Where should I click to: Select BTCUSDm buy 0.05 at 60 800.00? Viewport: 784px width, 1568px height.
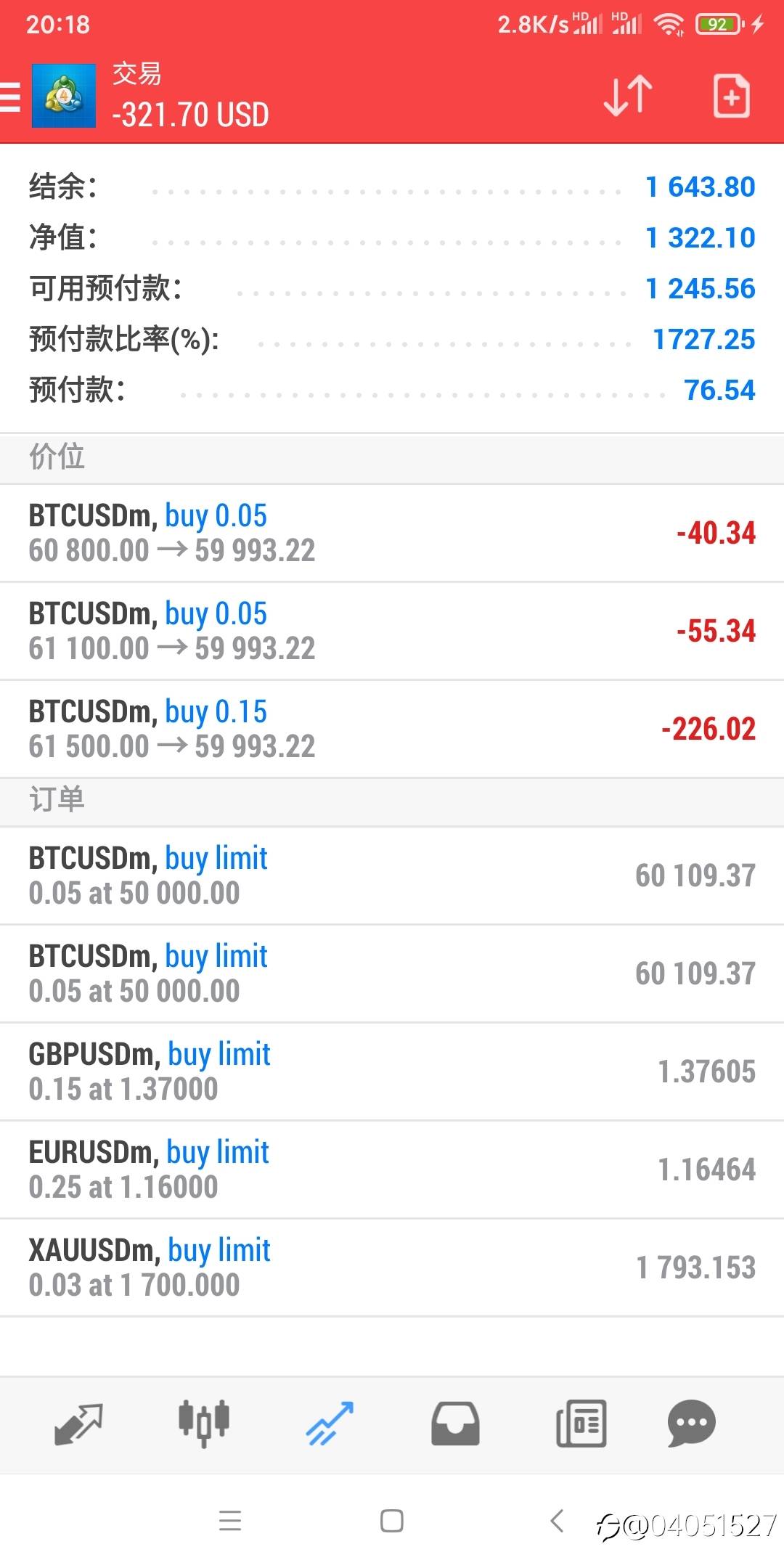[392, 534]
